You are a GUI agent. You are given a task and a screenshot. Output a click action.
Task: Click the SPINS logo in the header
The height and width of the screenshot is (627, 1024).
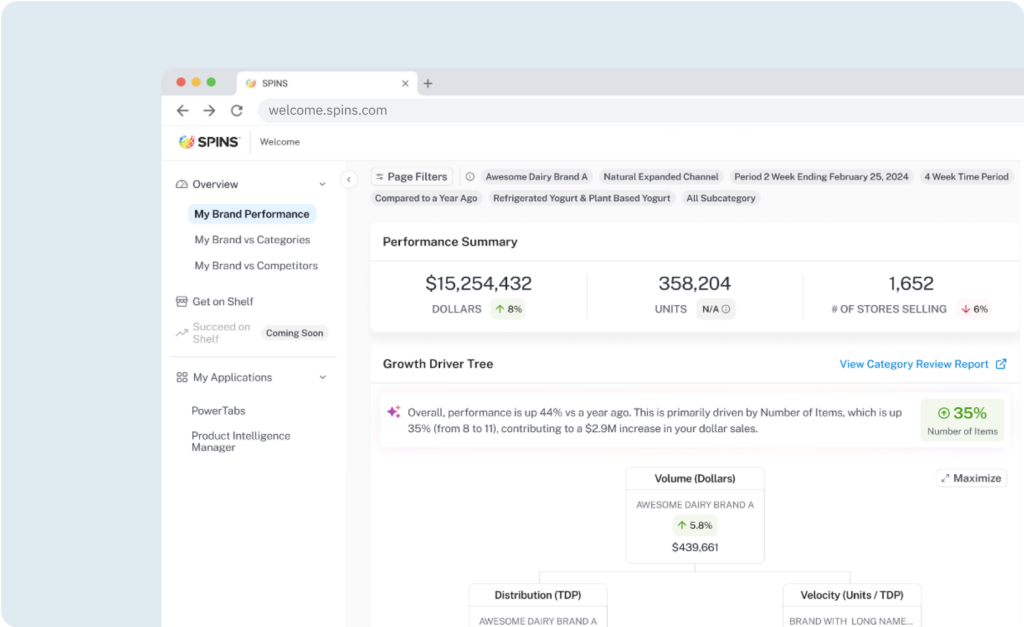click(210, 142)
